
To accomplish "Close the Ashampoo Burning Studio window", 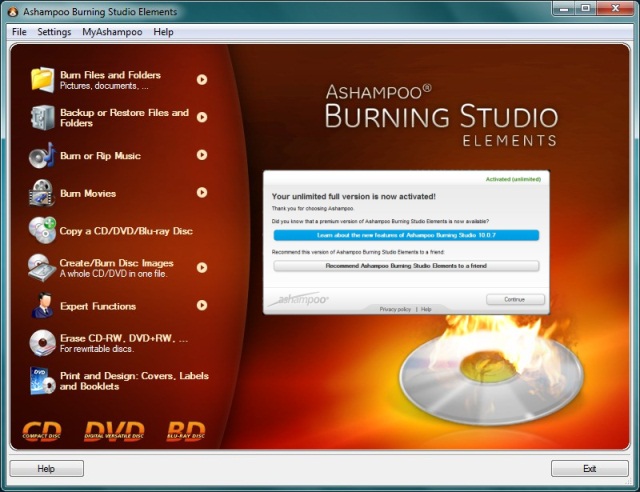I will coord(616,8).
